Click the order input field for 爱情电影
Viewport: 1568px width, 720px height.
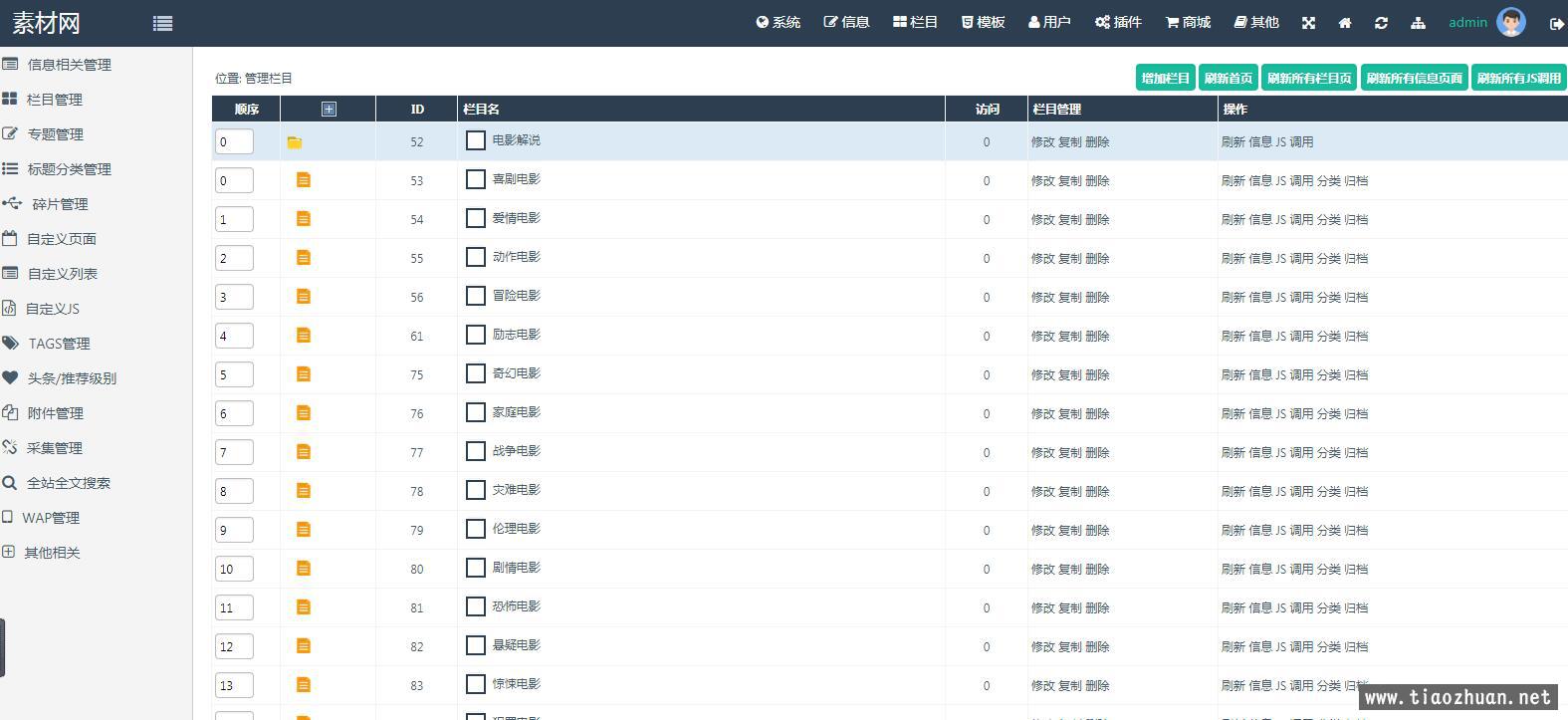click(x=234, y=219)
